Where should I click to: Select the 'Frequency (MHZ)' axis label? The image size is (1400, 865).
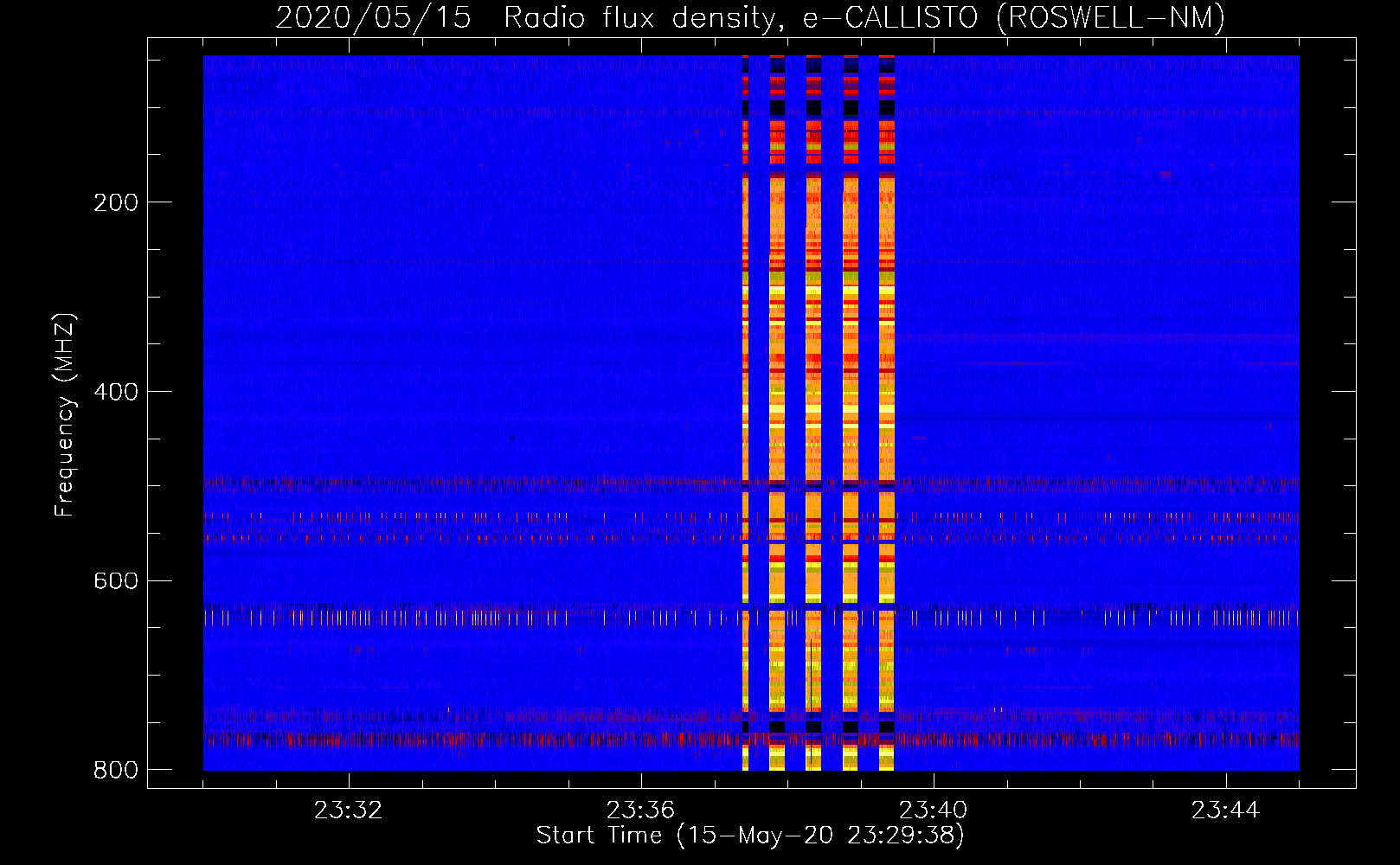65,415
